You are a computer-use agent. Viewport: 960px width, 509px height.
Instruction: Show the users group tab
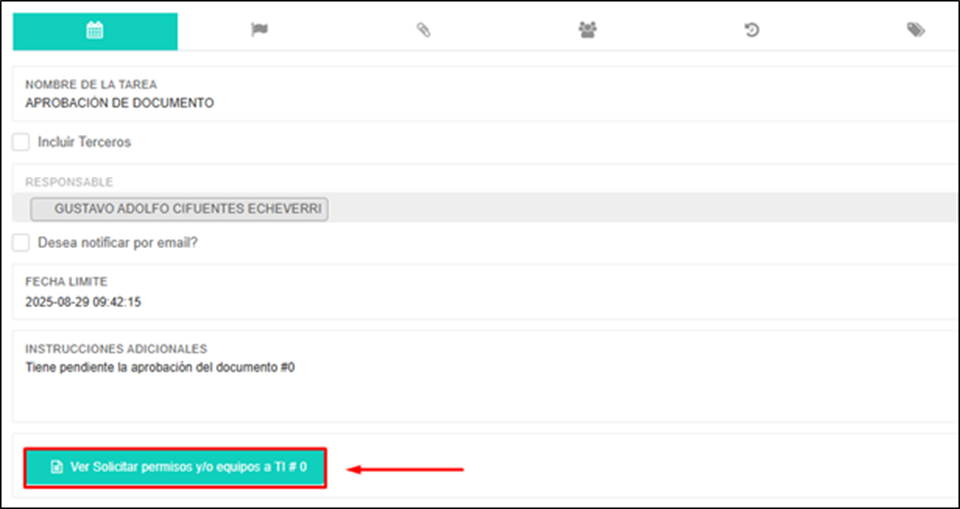pos(587,31)
